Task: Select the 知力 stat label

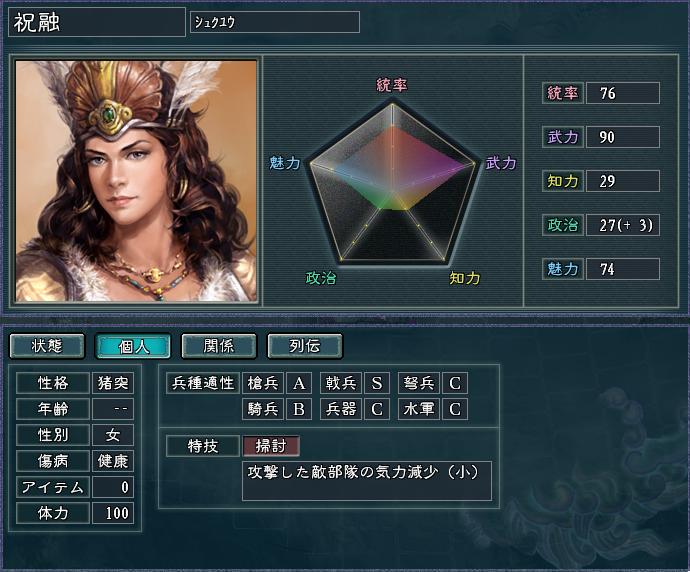Action: click(563, 181)
